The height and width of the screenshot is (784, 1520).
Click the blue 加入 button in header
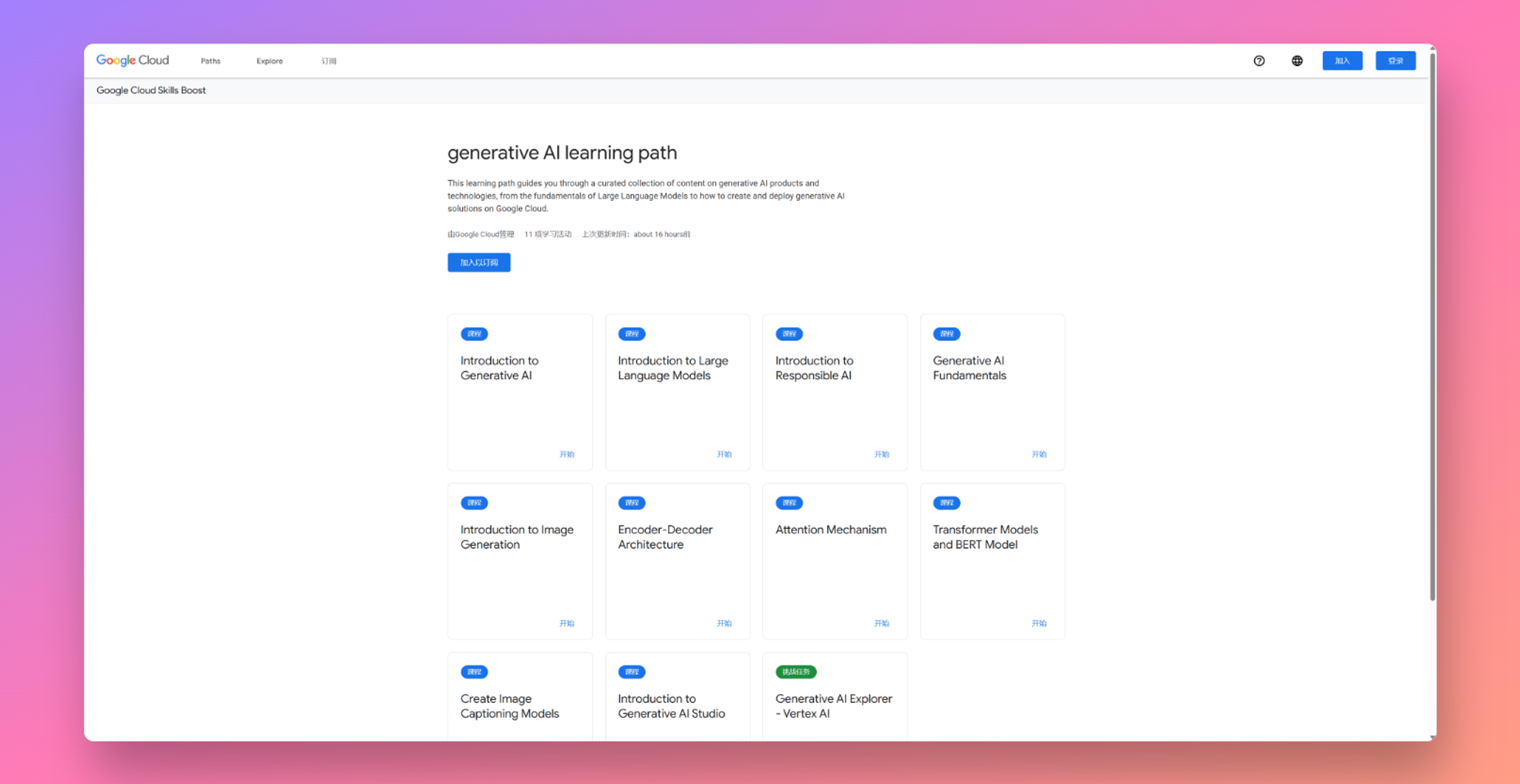pyautogui.click(x=1342, y=61)
